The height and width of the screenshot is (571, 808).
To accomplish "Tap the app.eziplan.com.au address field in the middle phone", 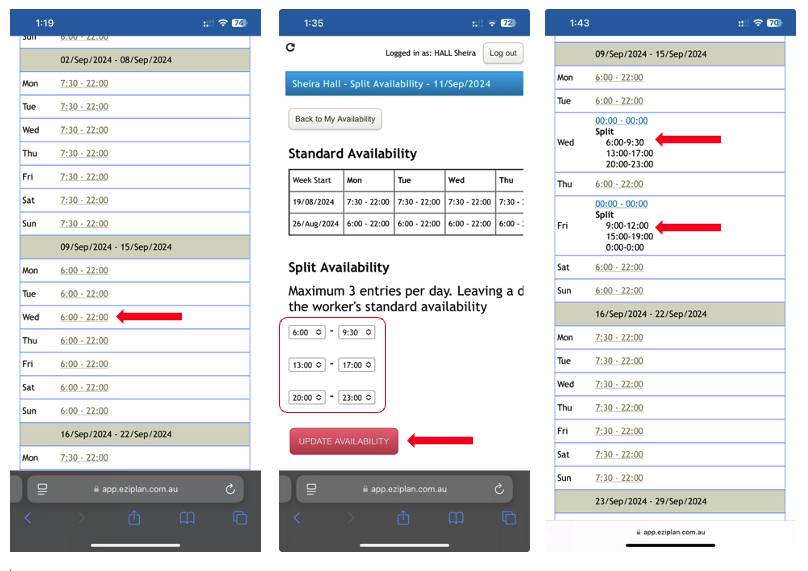I will click(405, 489).
